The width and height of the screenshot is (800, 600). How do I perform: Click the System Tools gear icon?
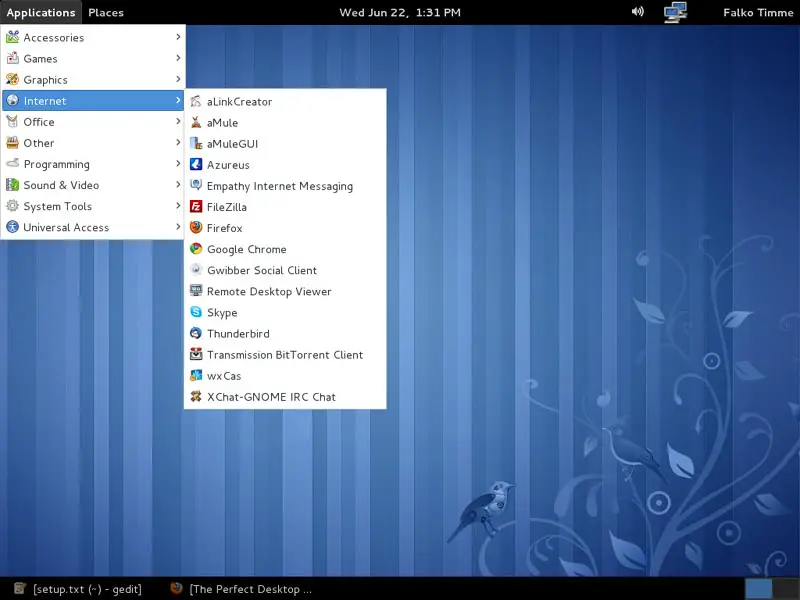[13, 206]
